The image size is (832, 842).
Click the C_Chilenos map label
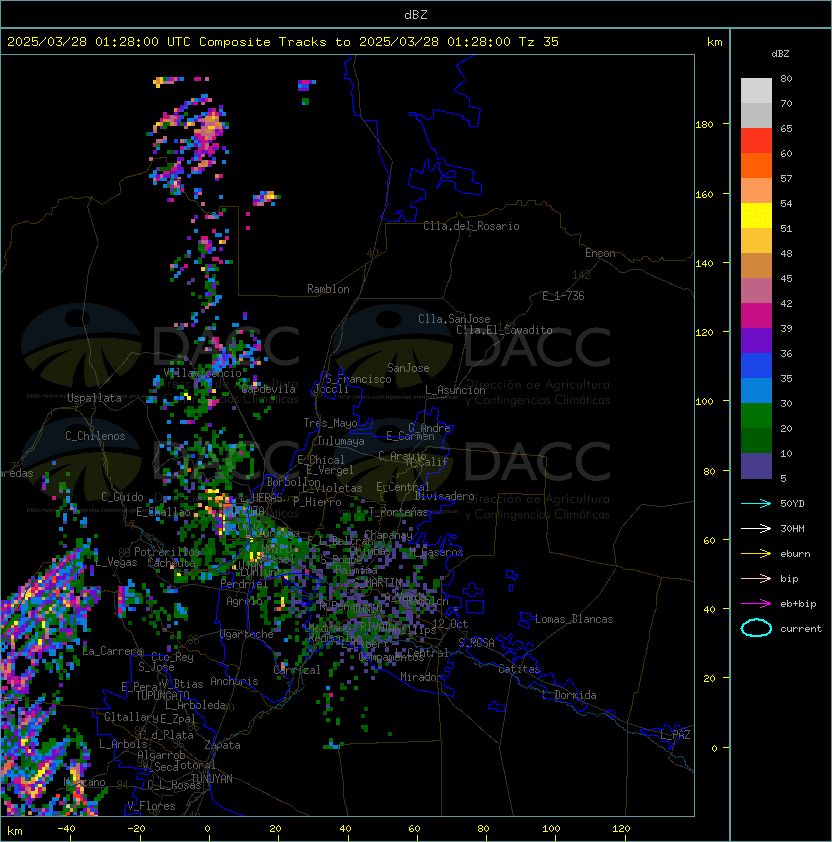click(95, 436)
